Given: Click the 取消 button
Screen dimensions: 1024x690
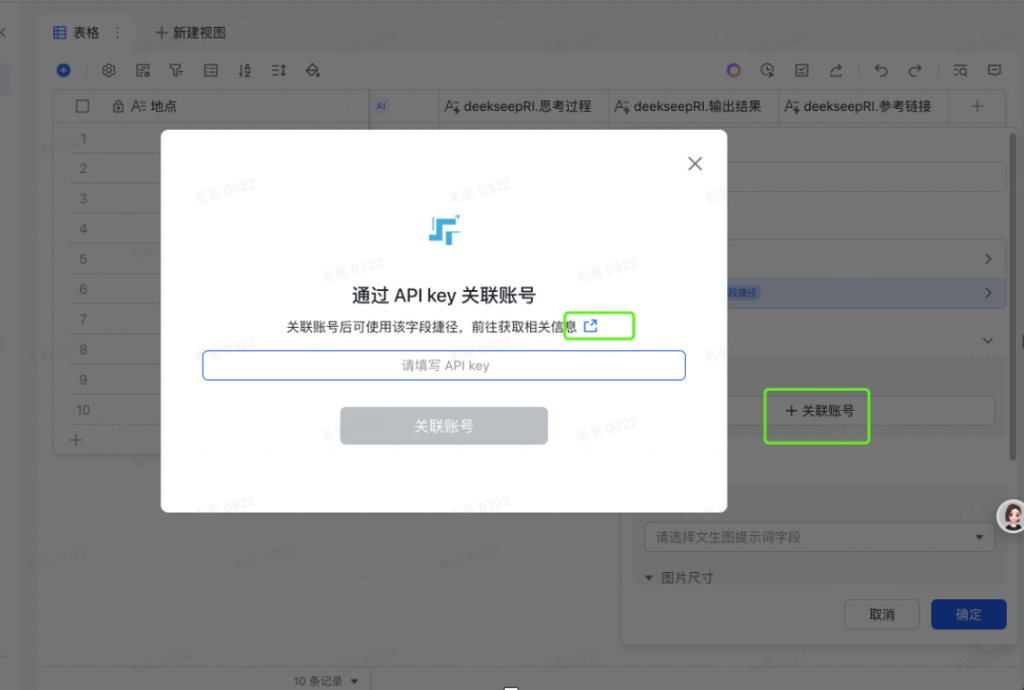Looking at the screenshot, I should 882,614.
